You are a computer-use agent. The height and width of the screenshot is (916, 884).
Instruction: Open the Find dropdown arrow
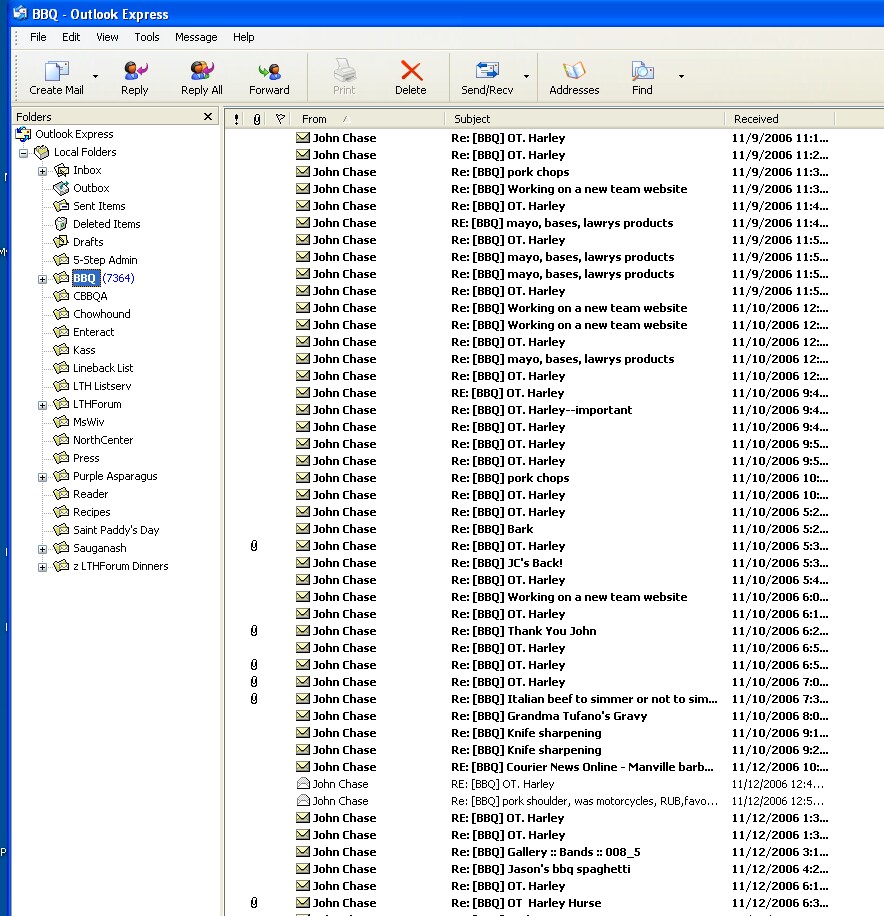pos(681,77)
